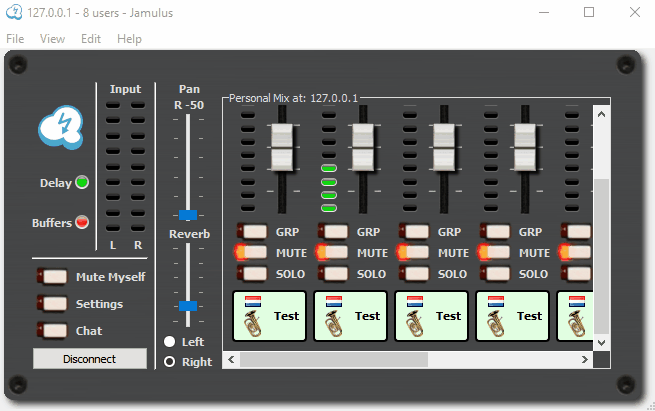Adjust the Pan slider handle

pyautogui.click(x=188, y=215)
